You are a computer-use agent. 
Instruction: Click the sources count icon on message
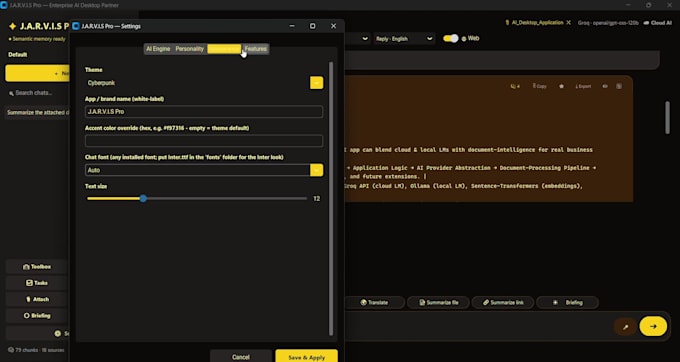515,86
